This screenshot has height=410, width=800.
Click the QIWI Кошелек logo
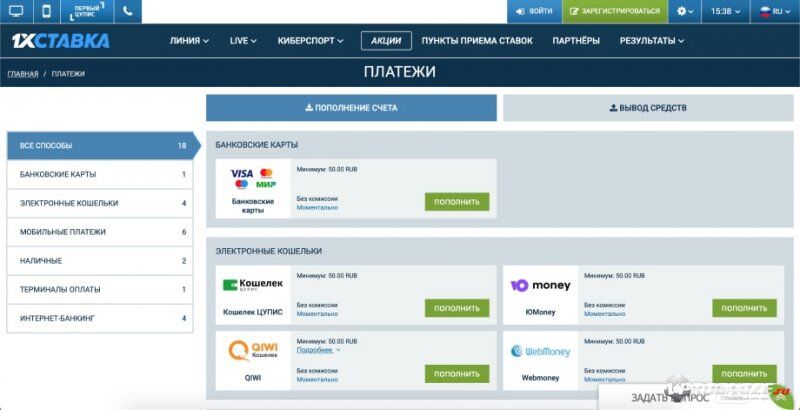click(x=253, y=350)
